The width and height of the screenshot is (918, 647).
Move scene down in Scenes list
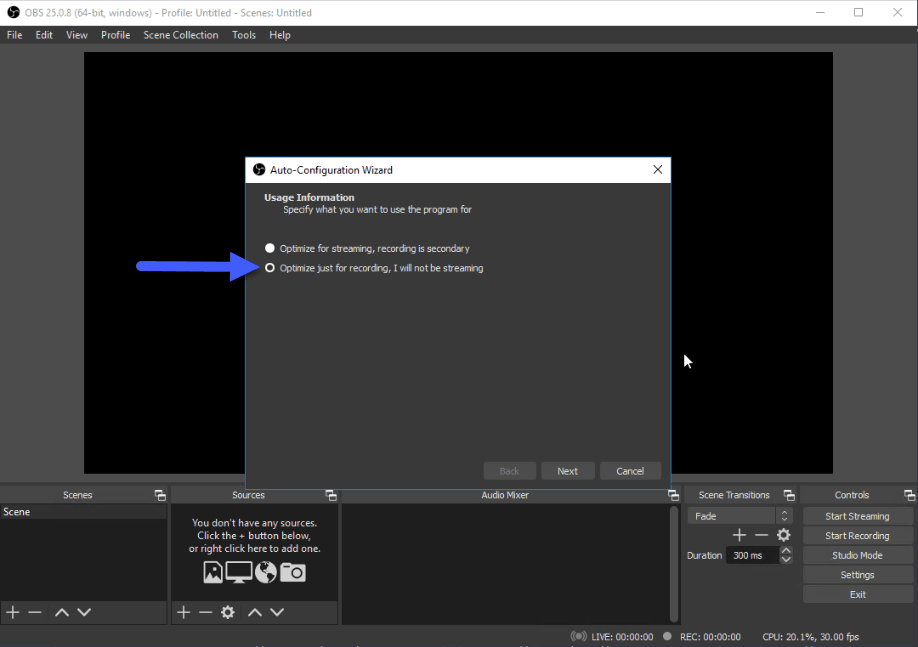[84, 612]
